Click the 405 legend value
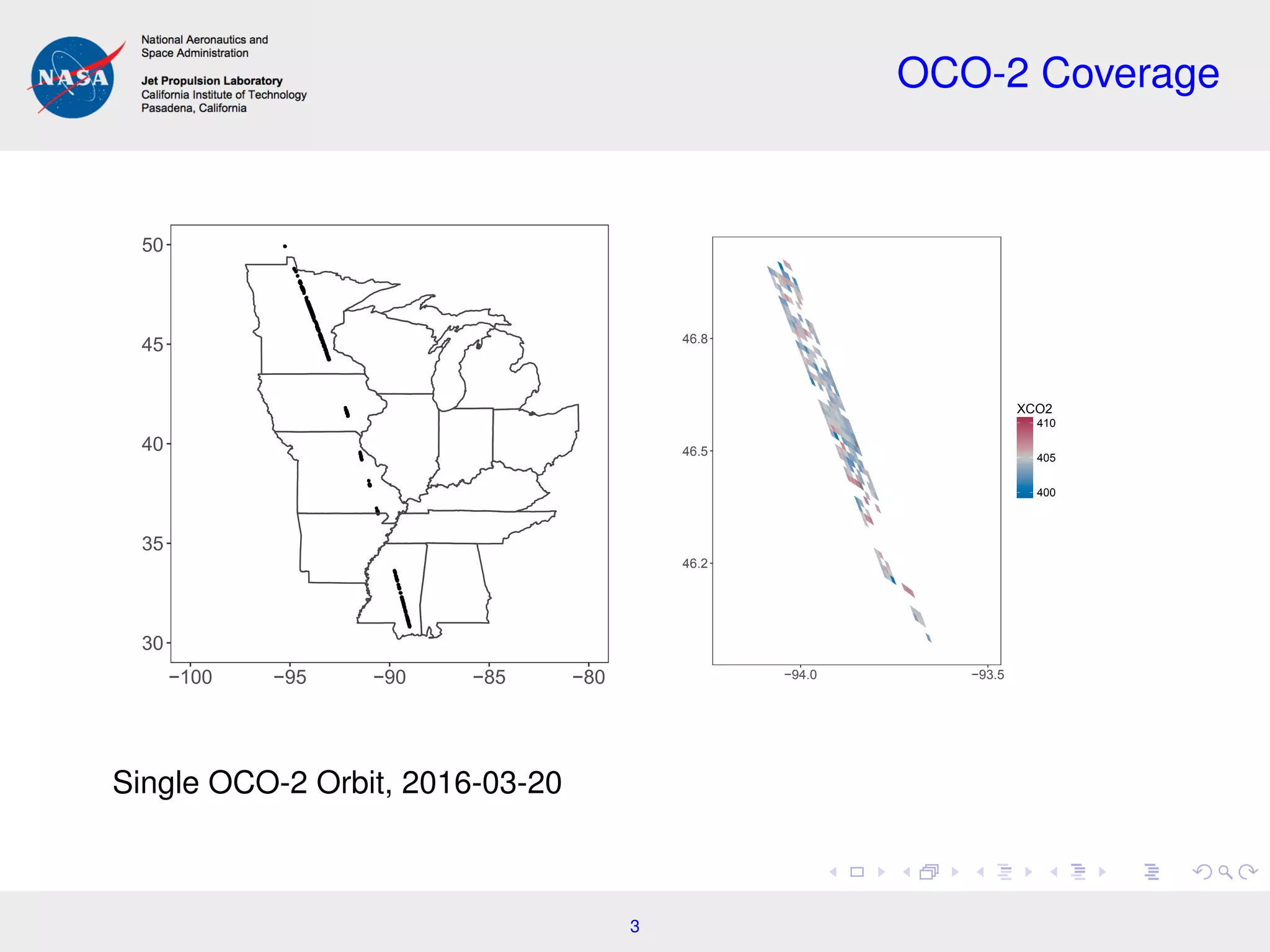This screenshot has height=952, width=1270. (1046, 458)
